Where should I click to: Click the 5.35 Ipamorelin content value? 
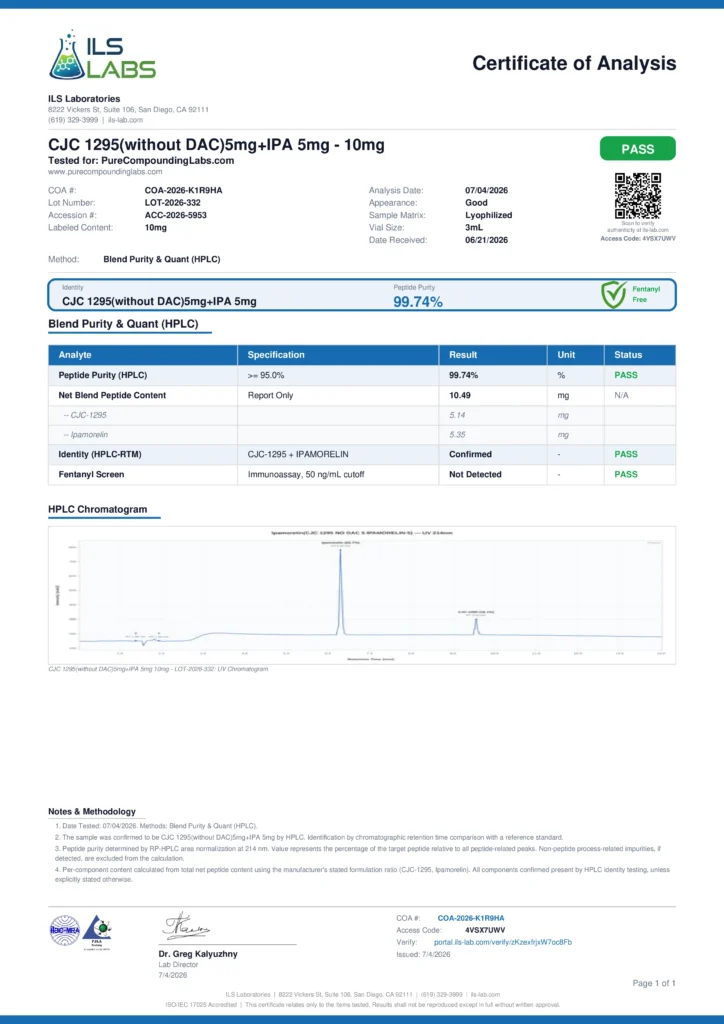[457, 434]
